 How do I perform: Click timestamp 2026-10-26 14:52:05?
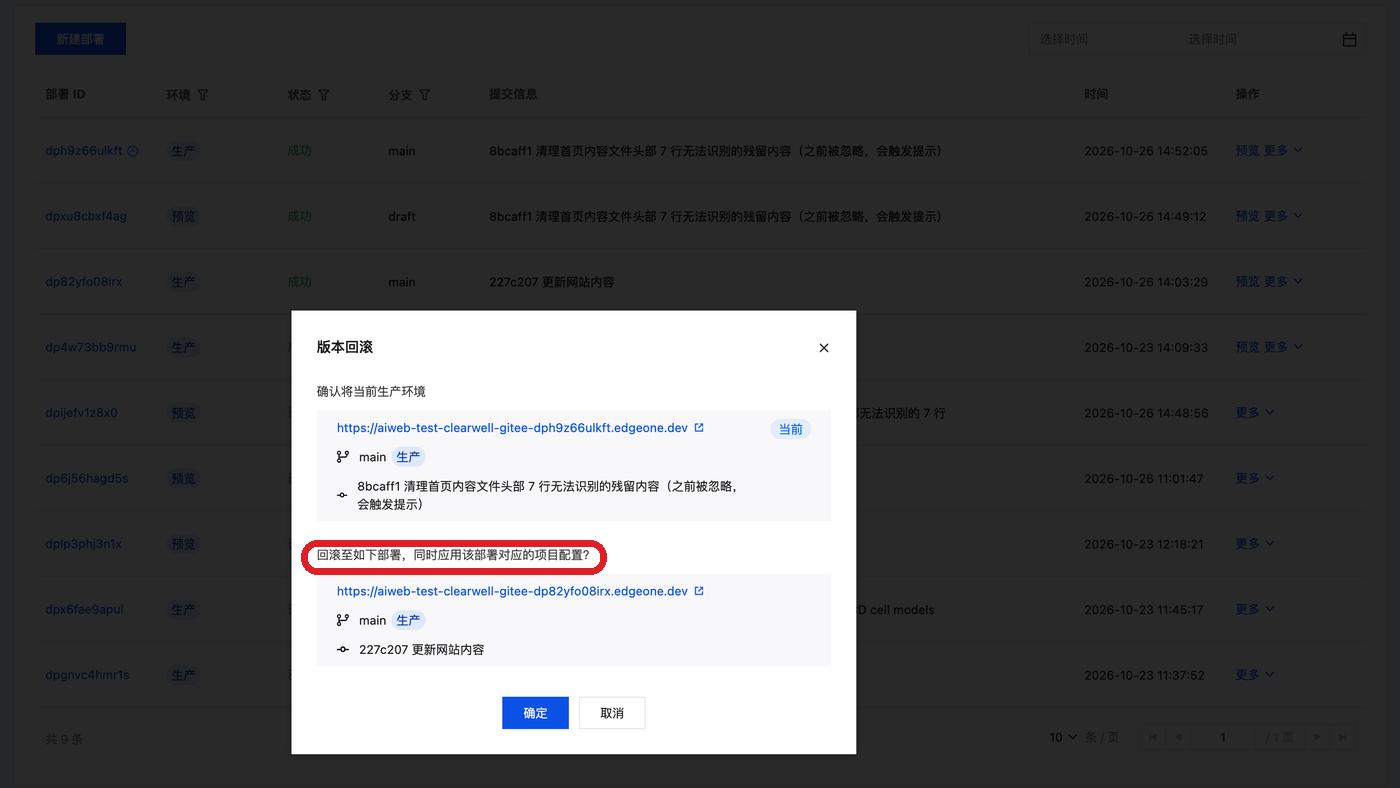pyautogui.click(x=1146, y=151)
